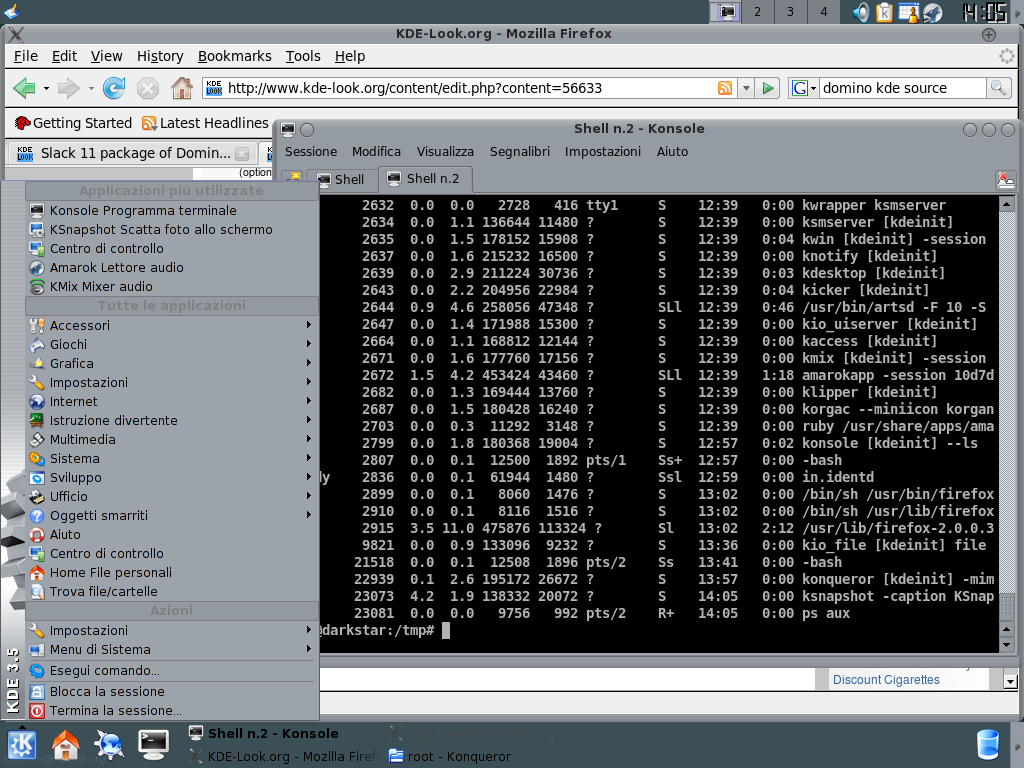Open Firefox Tools menu

click(303, 56)
